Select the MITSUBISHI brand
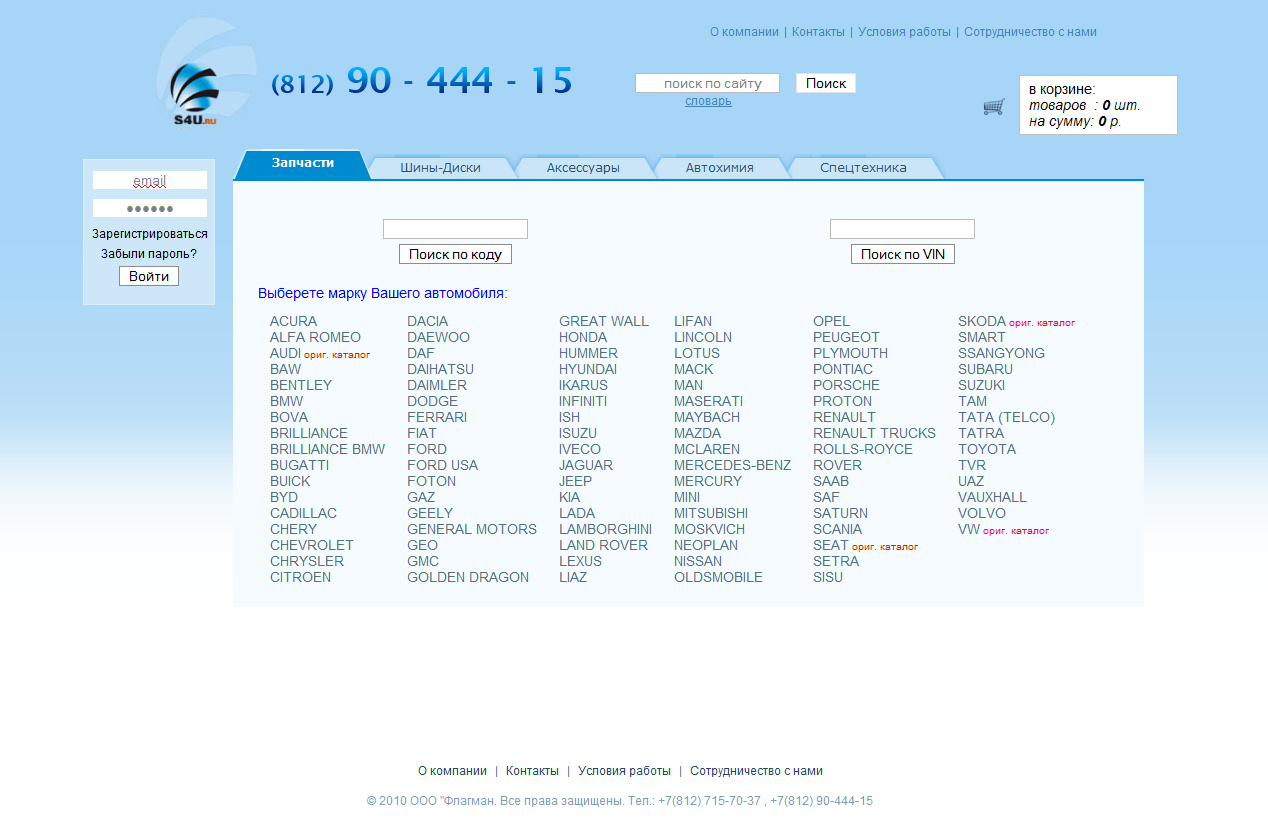 tap(711, 513)
